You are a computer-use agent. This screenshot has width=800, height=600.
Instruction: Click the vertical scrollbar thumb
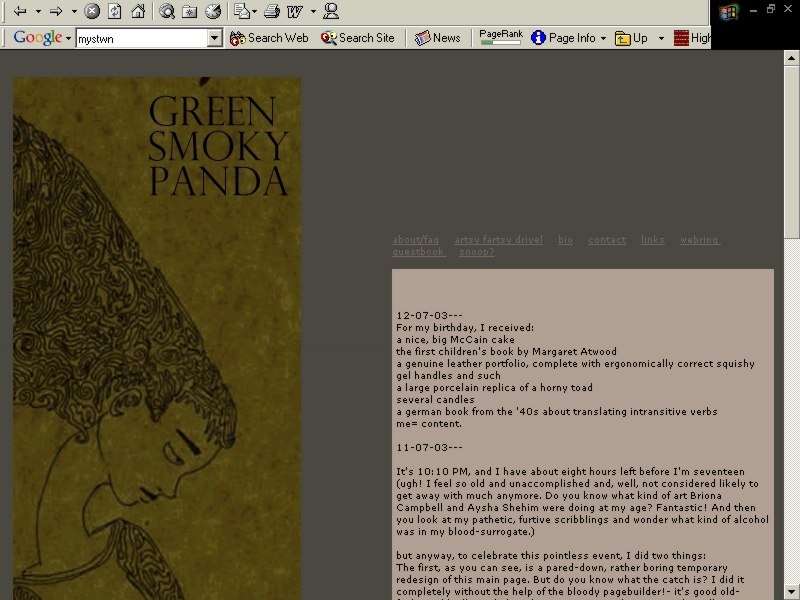791,152
